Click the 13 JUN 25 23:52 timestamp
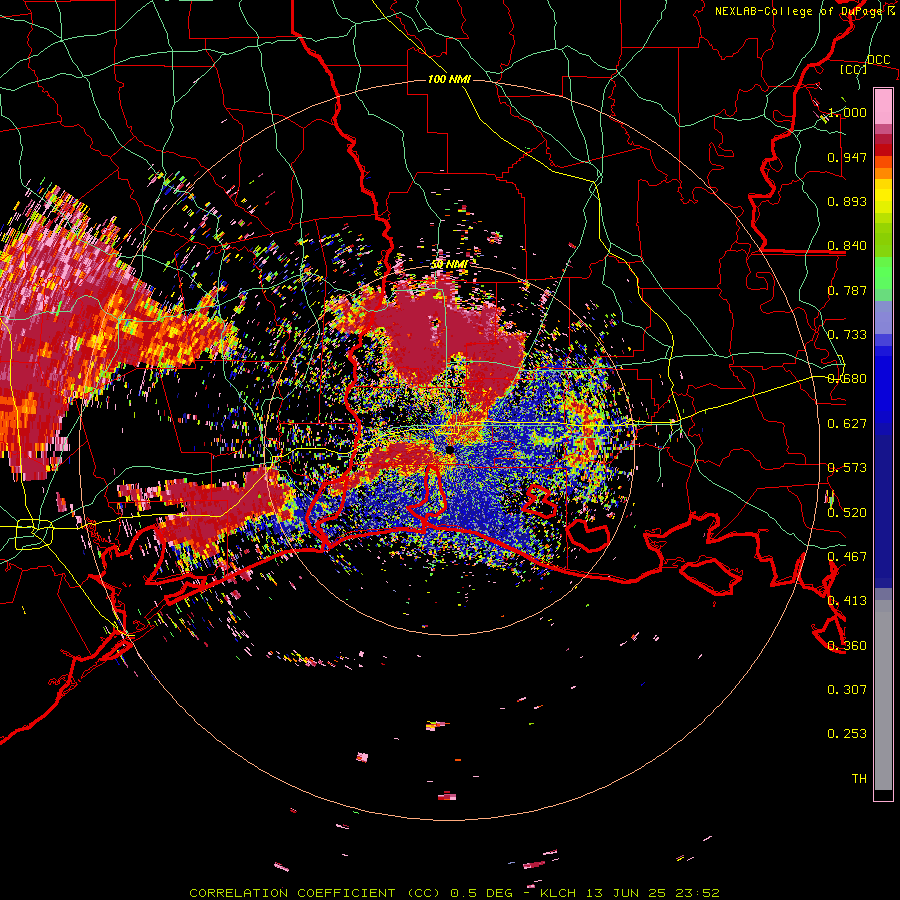The width and height of the screenshot is (900, 900). point(653,893)
